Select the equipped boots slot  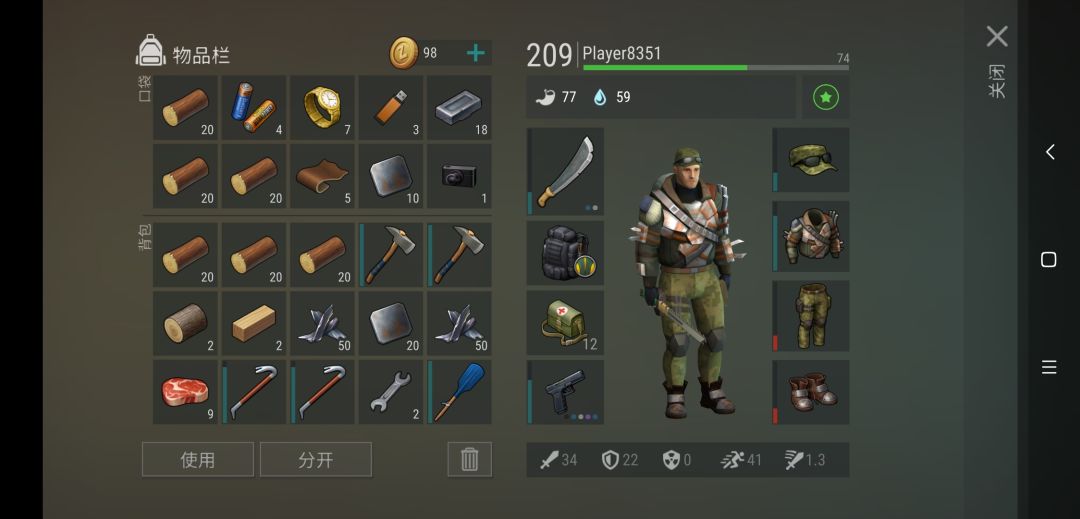811,392
